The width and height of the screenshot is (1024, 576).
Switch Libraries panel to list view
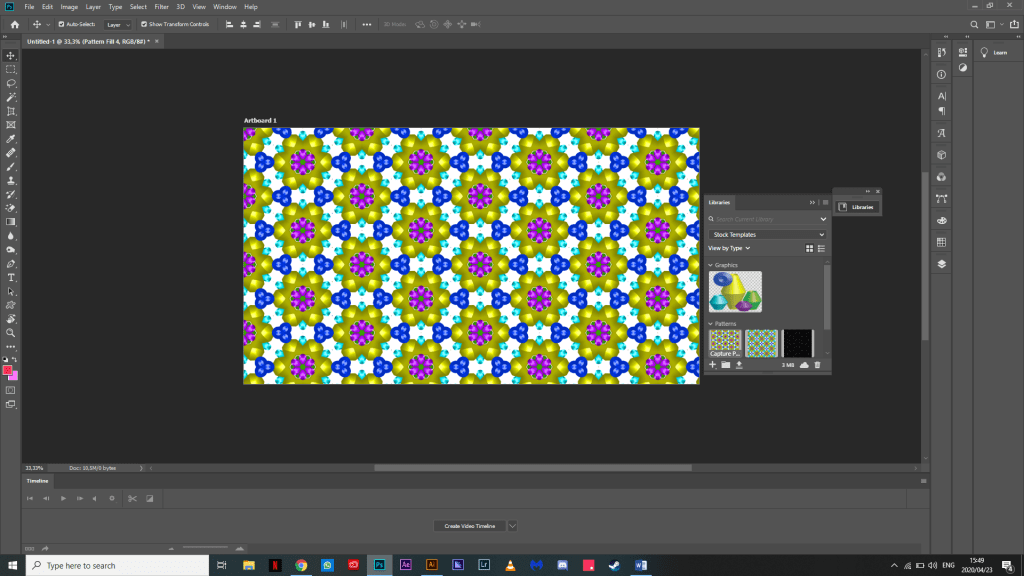pyautogui.click(x=821, y=248)
